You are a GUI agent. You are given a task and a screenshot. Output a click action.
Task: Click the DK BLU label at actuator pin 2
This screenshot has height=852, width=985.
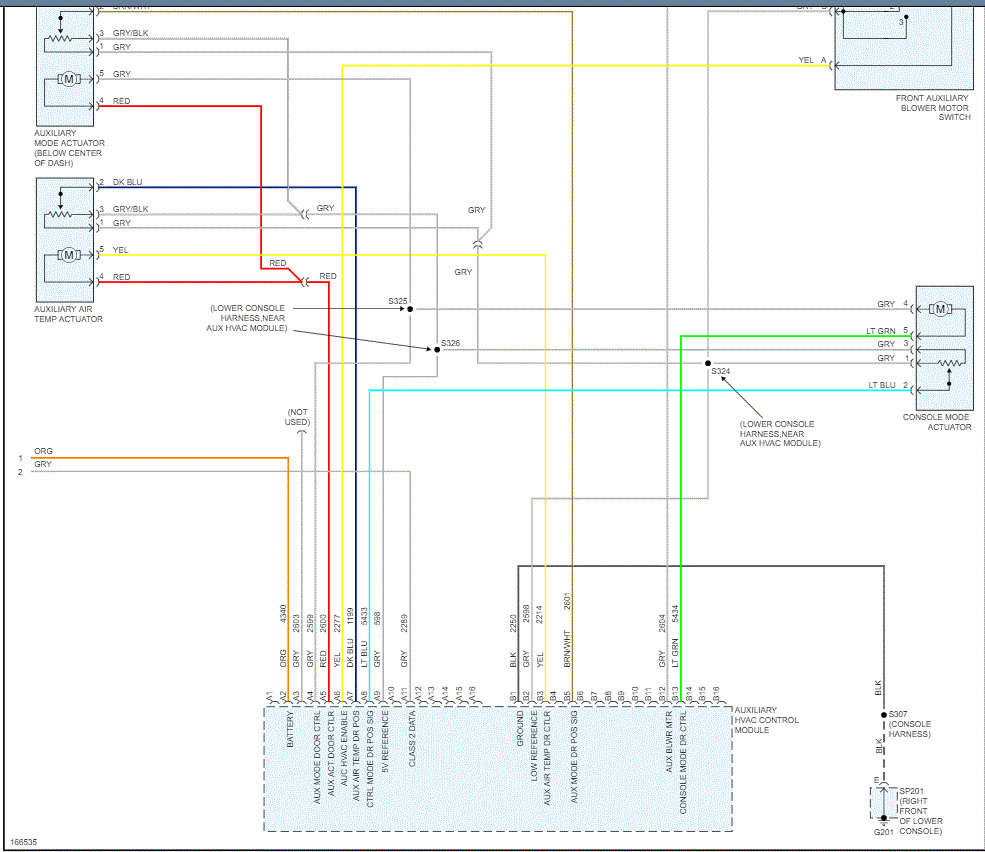tap(128, 182)
